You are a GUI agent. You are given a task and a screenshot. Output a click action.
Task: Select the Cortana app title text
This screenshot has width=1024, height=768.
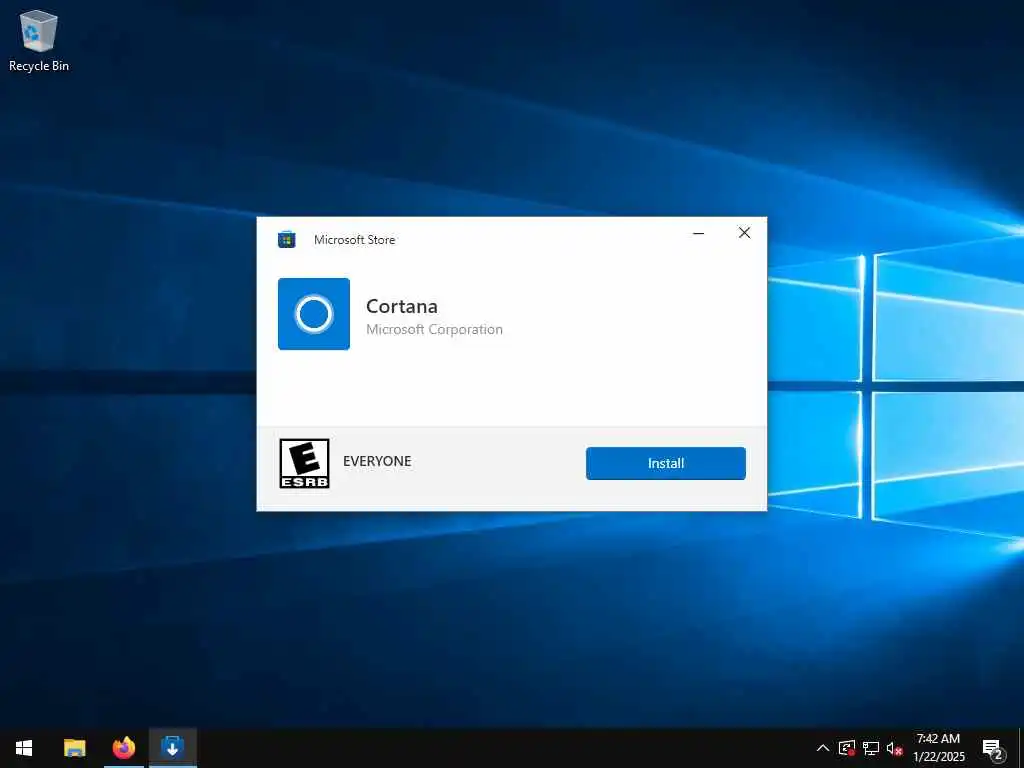(x=402, y=306)
